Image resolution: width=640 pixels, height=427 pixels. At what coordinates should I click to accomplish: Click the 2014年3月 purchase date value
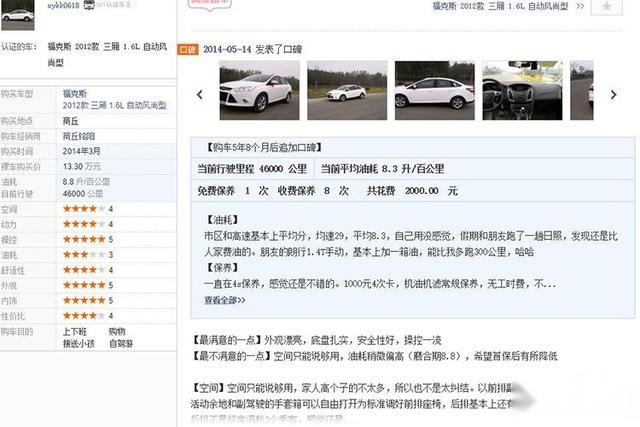[x=81, y=151]
